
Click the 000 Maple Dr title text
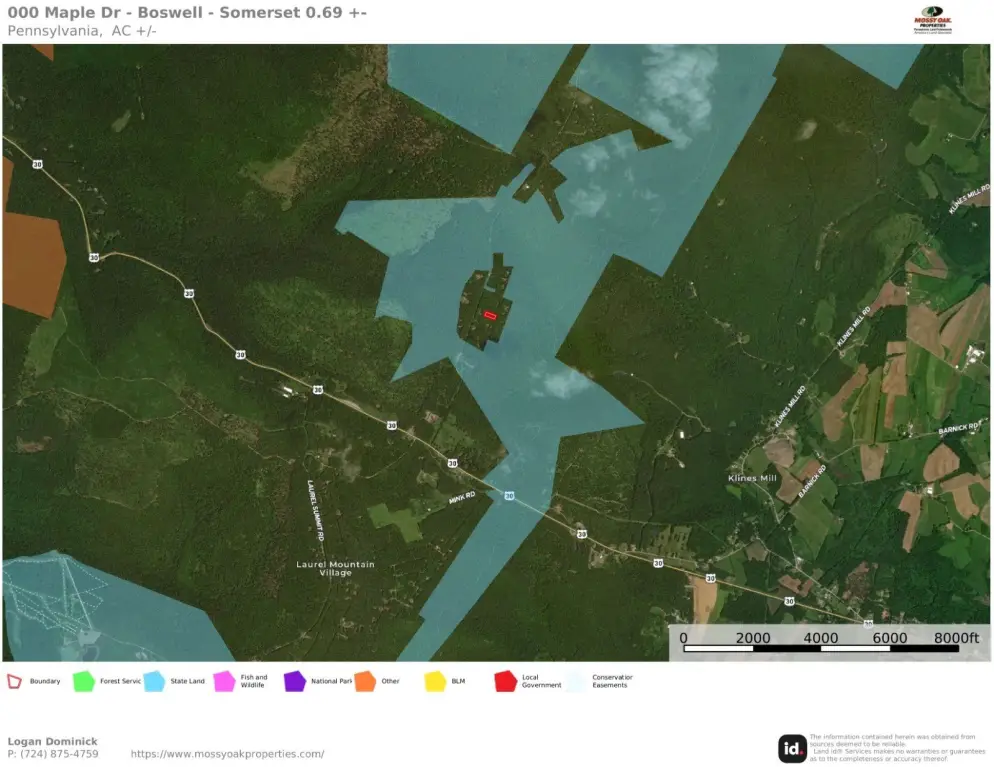pos(187,13)
